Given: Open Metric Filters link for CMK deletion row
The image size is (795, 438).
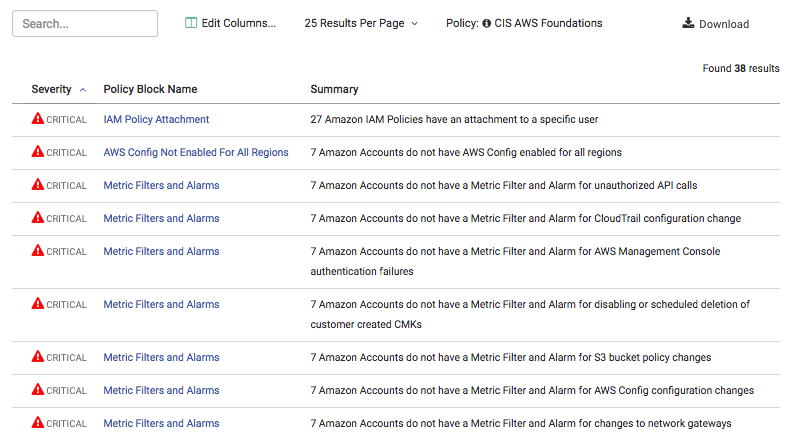Looking at the screenshot, I should tap(161, 304).
